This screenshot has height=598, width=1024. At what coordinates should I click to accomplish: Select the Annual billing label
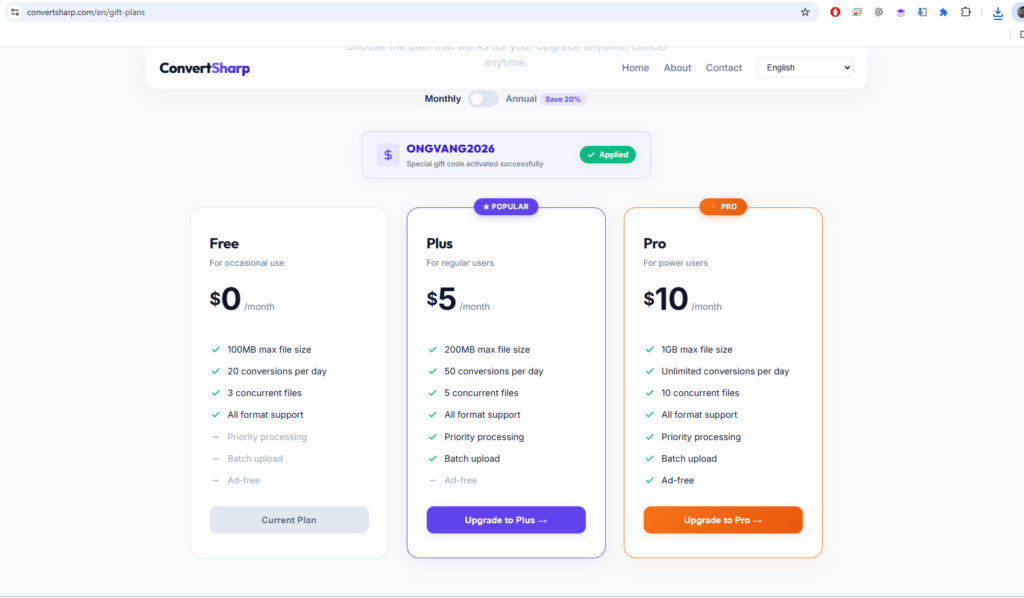tap(520, 99)
